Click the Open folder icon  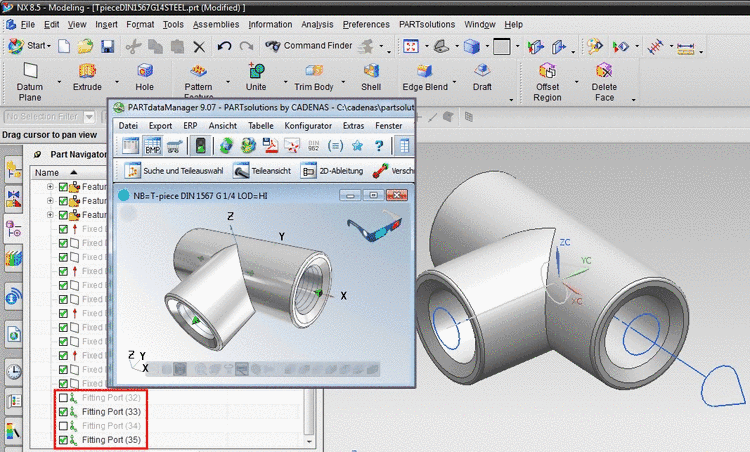85,46
